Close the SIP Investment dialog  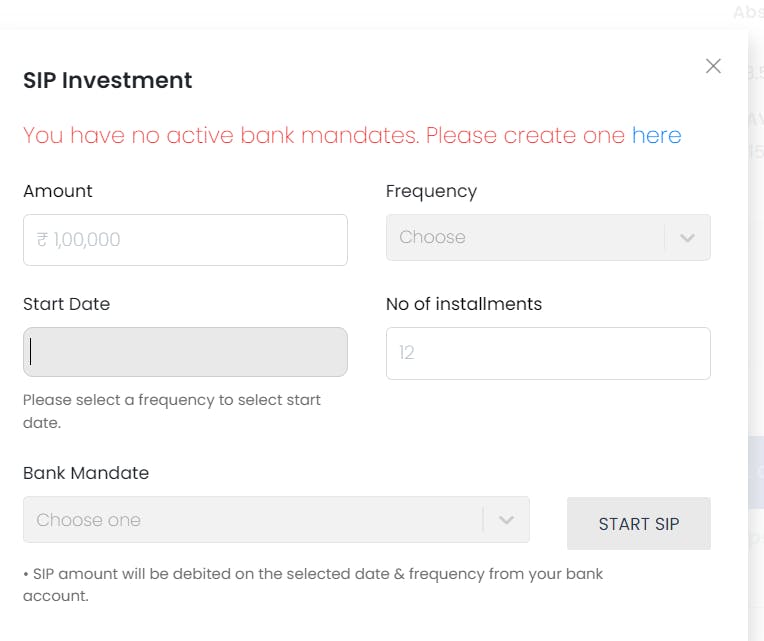click(713, 66)
